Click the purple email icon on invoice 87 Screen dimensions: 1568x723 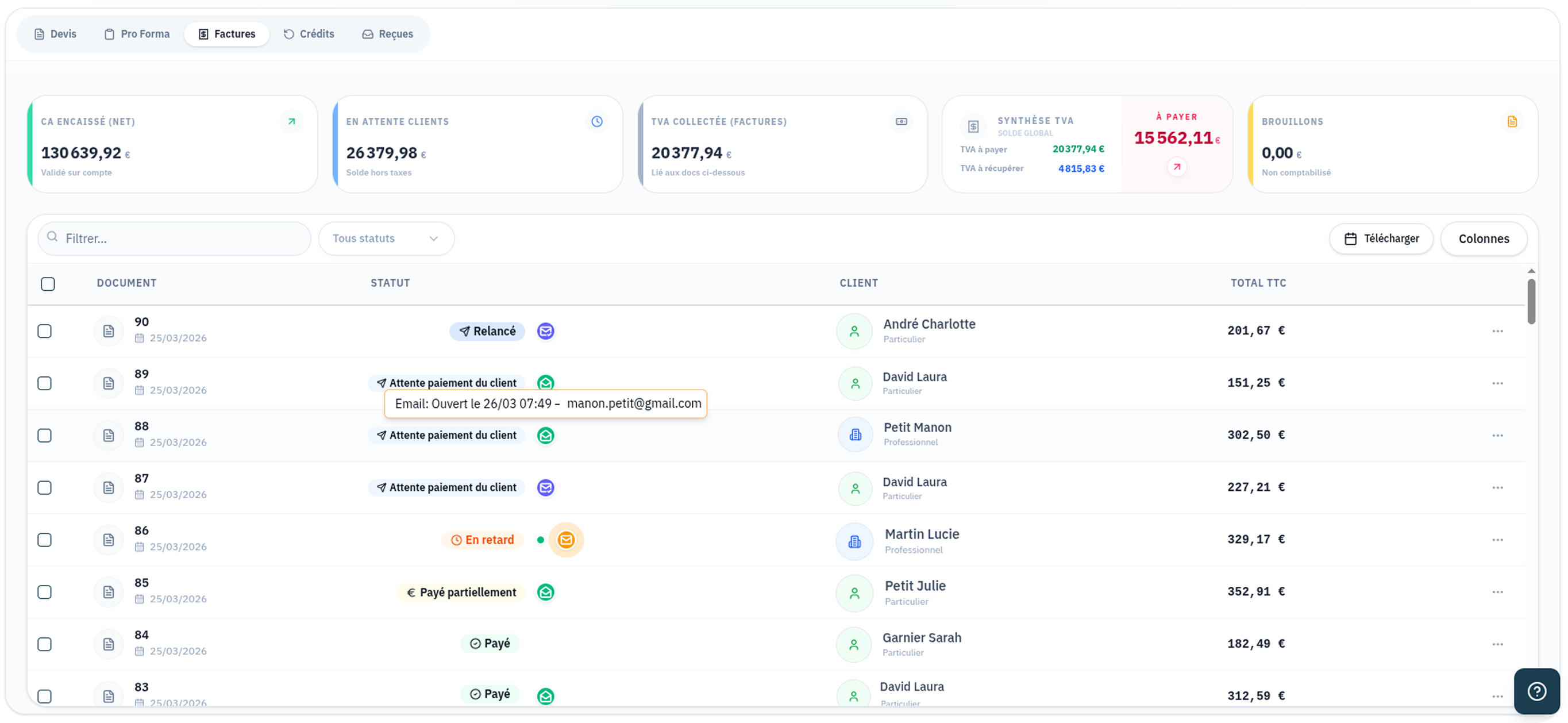point(545,487)
